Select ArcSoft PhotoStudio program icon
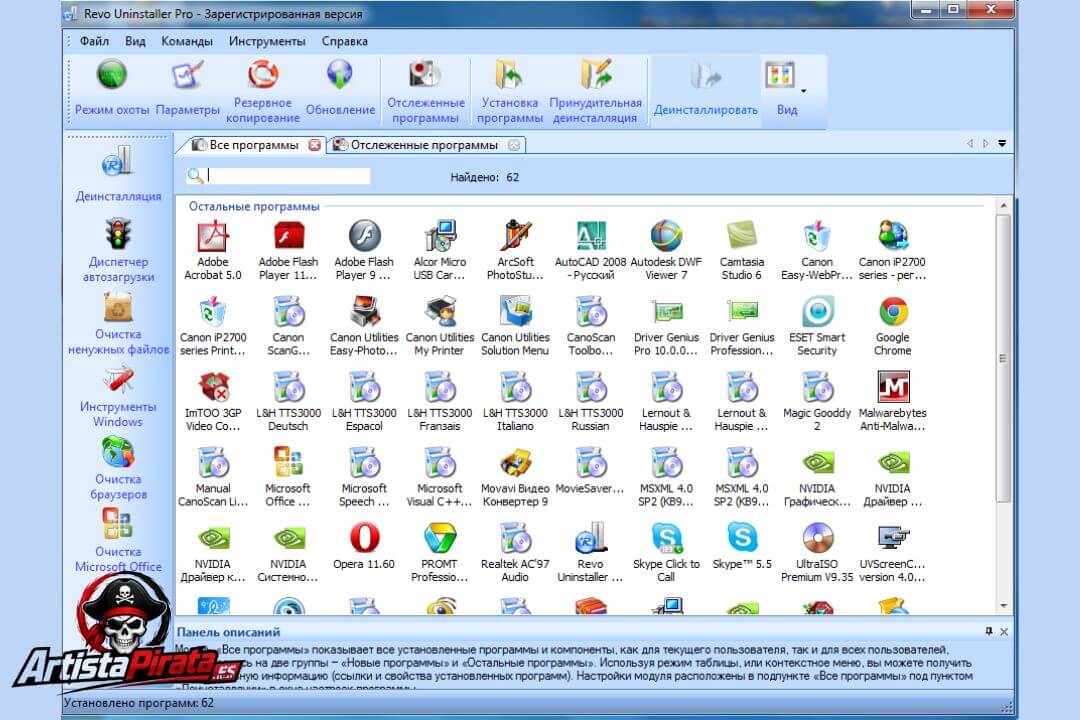The width and height of the screenshot is (1080, 720). pyautogui.click(x=515, y=249)
